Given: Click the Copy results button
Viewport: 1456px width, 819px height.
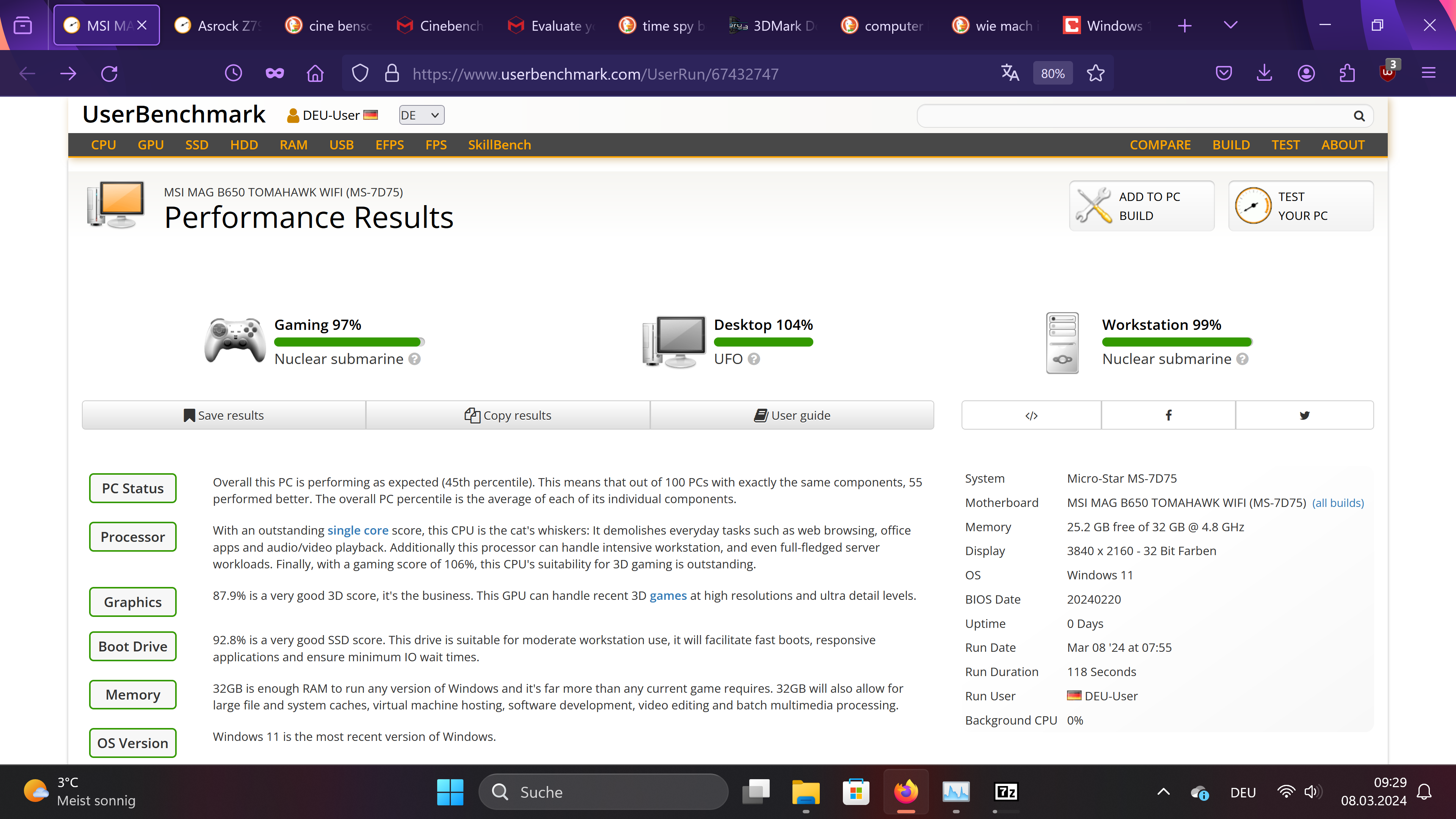Looking at the screenshot, I should [x=508, y=416].
